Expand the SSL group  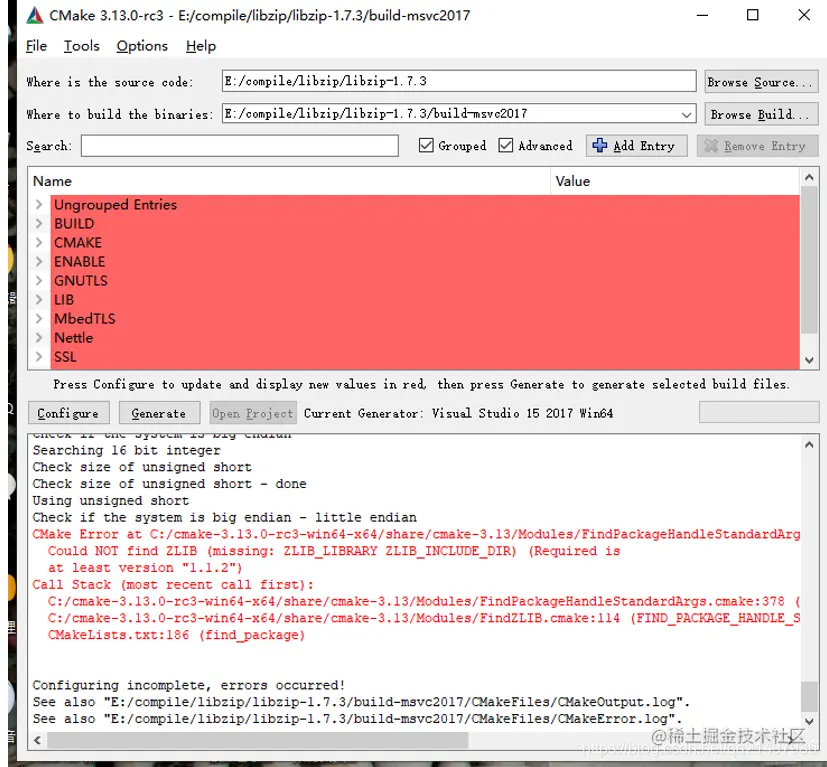(x=39, y=357)
